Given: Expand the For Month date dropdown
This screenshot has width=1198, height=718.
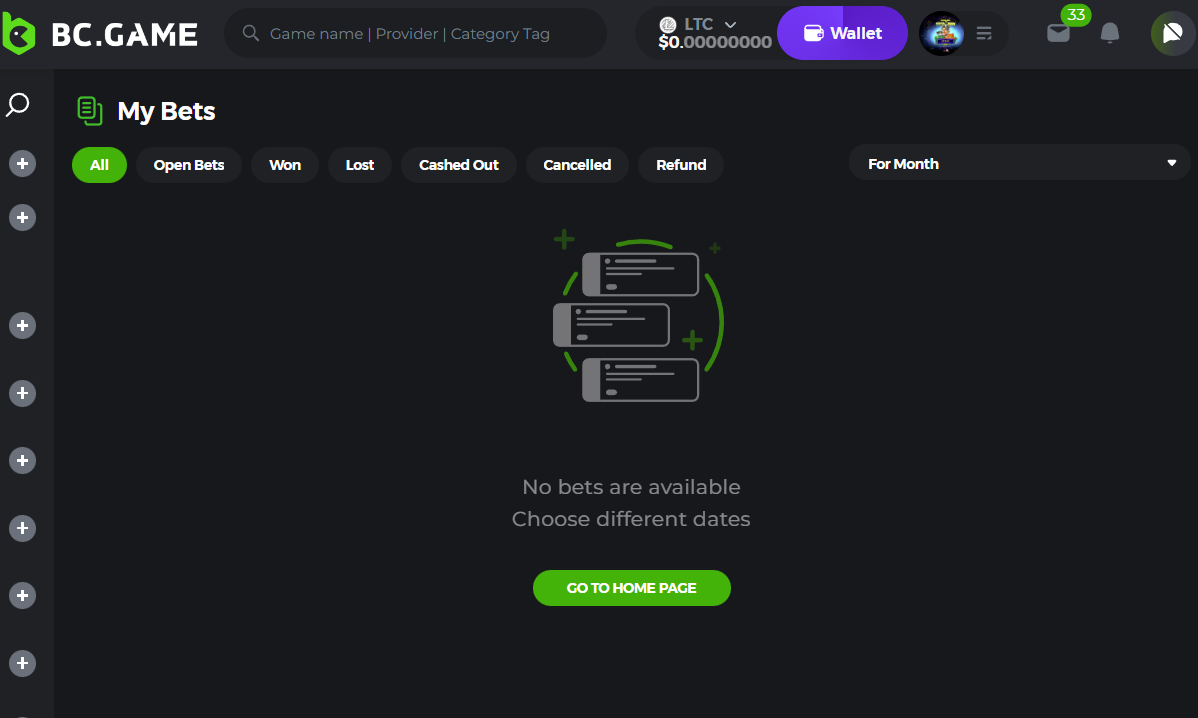Looking at the screenshot, I should (x=1019, y=163).
